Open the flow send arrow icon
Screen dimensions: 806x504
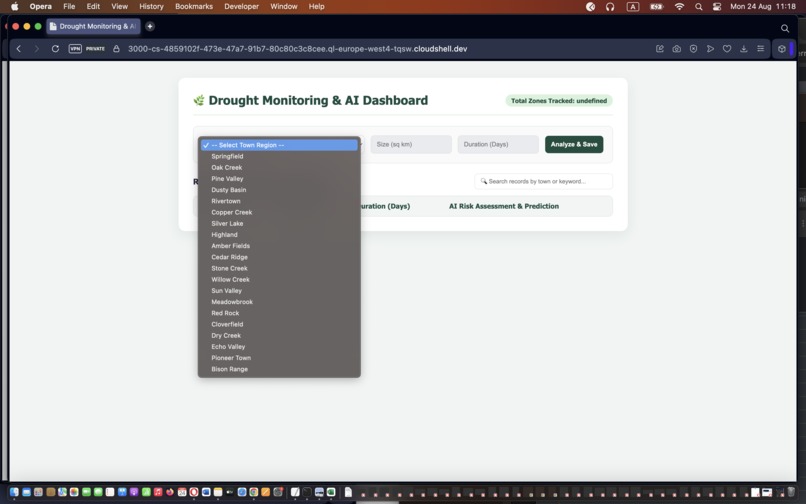(710, 49)
